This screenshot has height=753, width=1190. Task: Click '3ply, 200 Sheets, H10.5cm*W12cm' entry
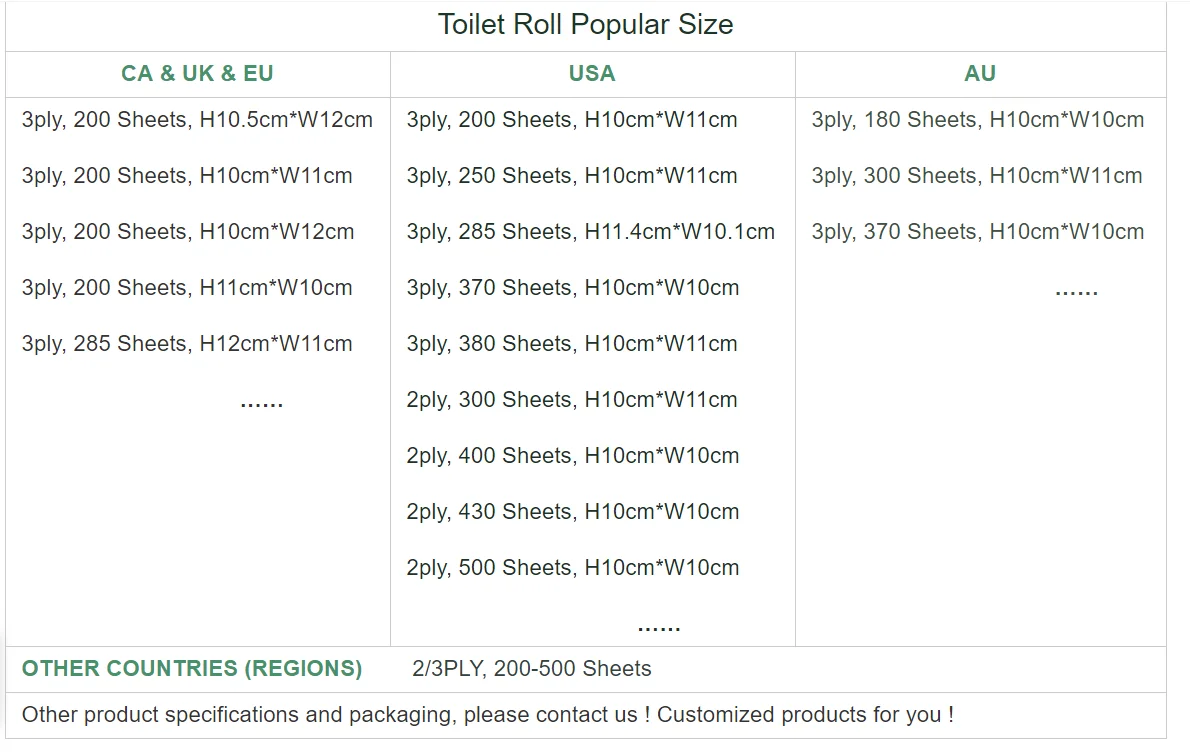pos(197,120)
